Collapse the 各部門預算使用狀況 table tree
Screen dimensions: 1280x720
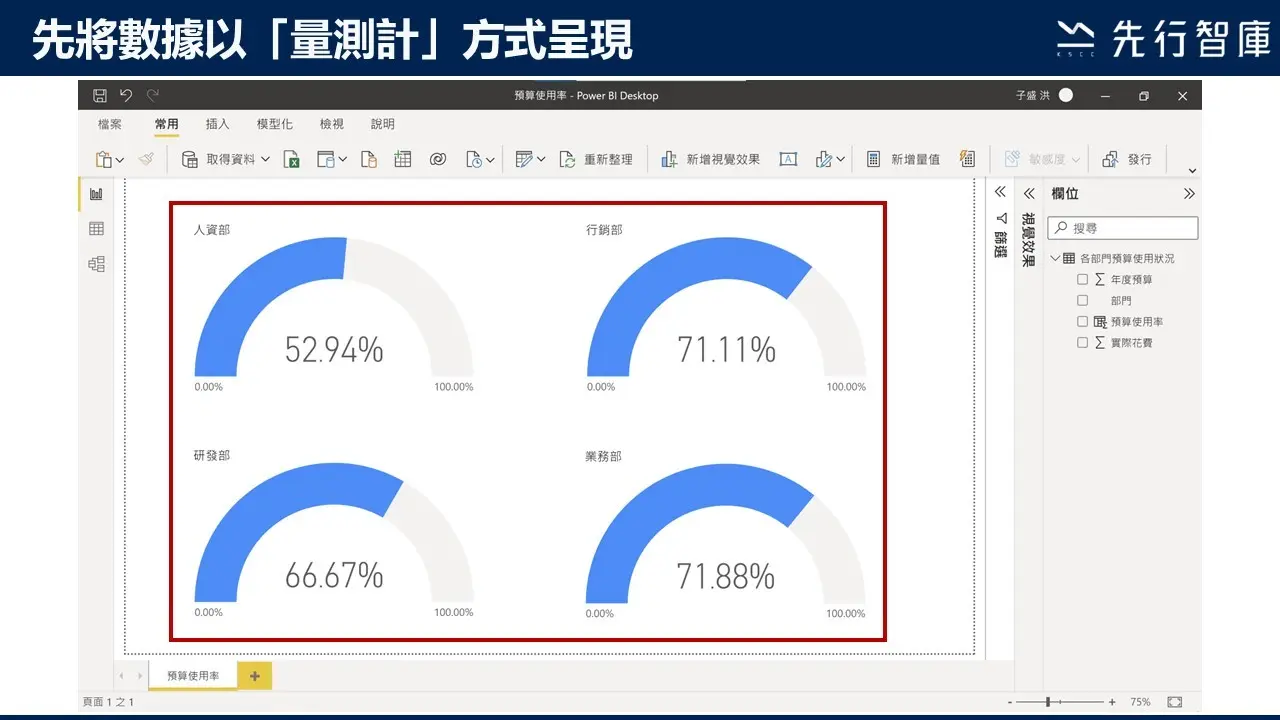1055,259
